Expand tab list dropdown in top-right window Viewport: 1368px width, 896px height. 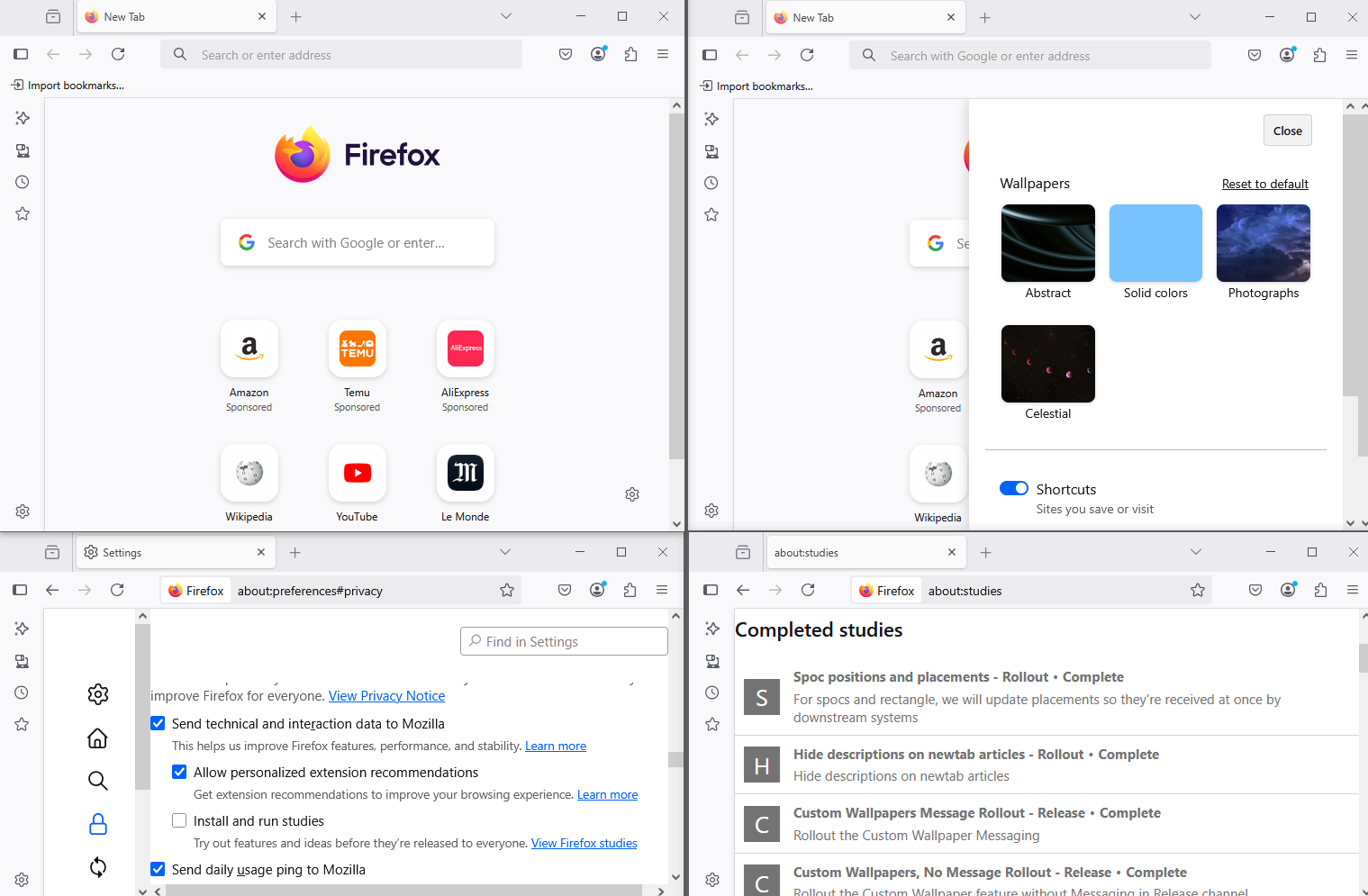pyautogui.click(x=1195, y=17)
